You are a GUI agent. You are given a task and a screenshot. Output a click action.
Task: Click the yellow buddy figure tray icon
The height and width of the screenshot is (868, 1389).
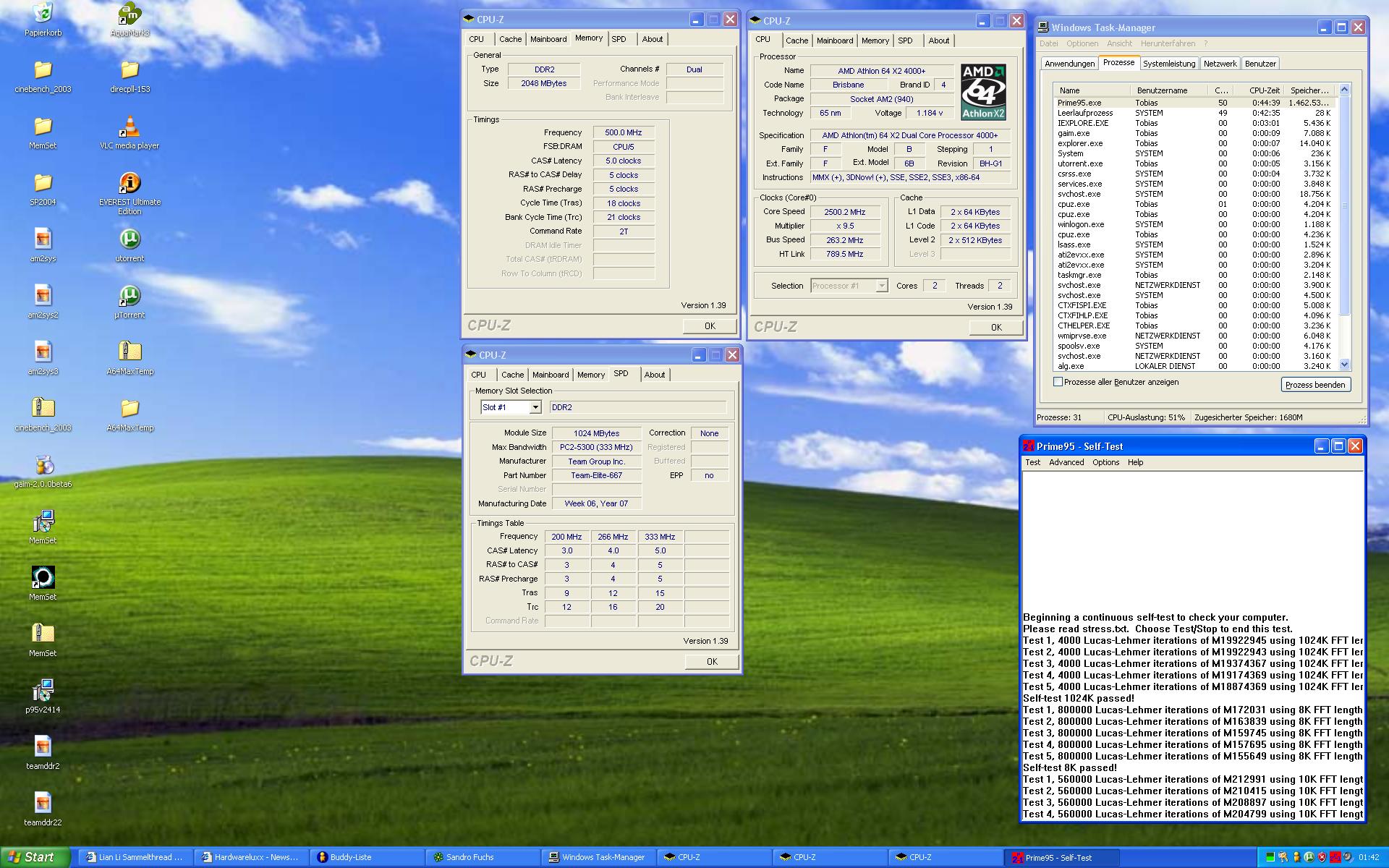click(1296, 857)
